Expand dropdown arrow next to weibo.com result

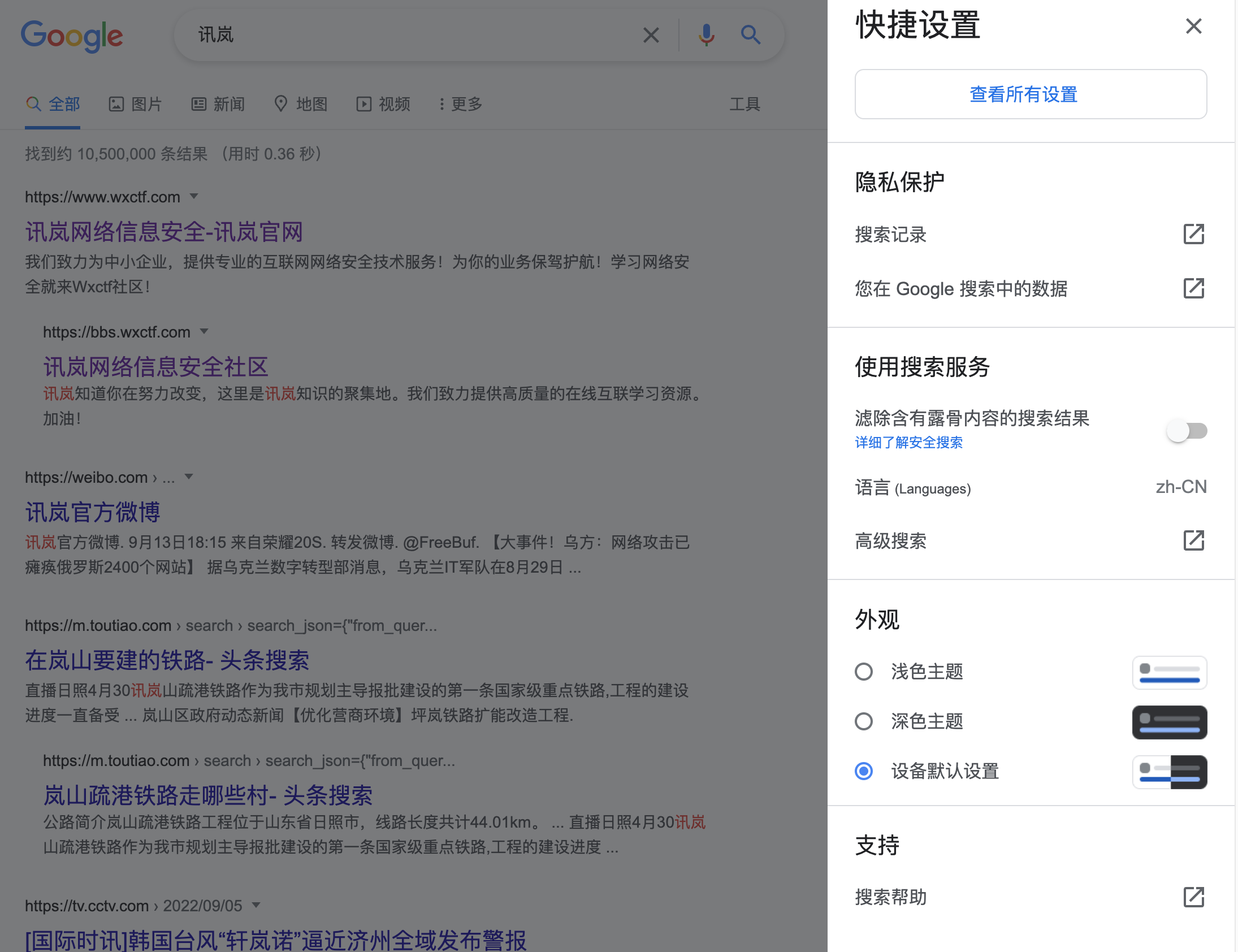(x=189, y=477)
